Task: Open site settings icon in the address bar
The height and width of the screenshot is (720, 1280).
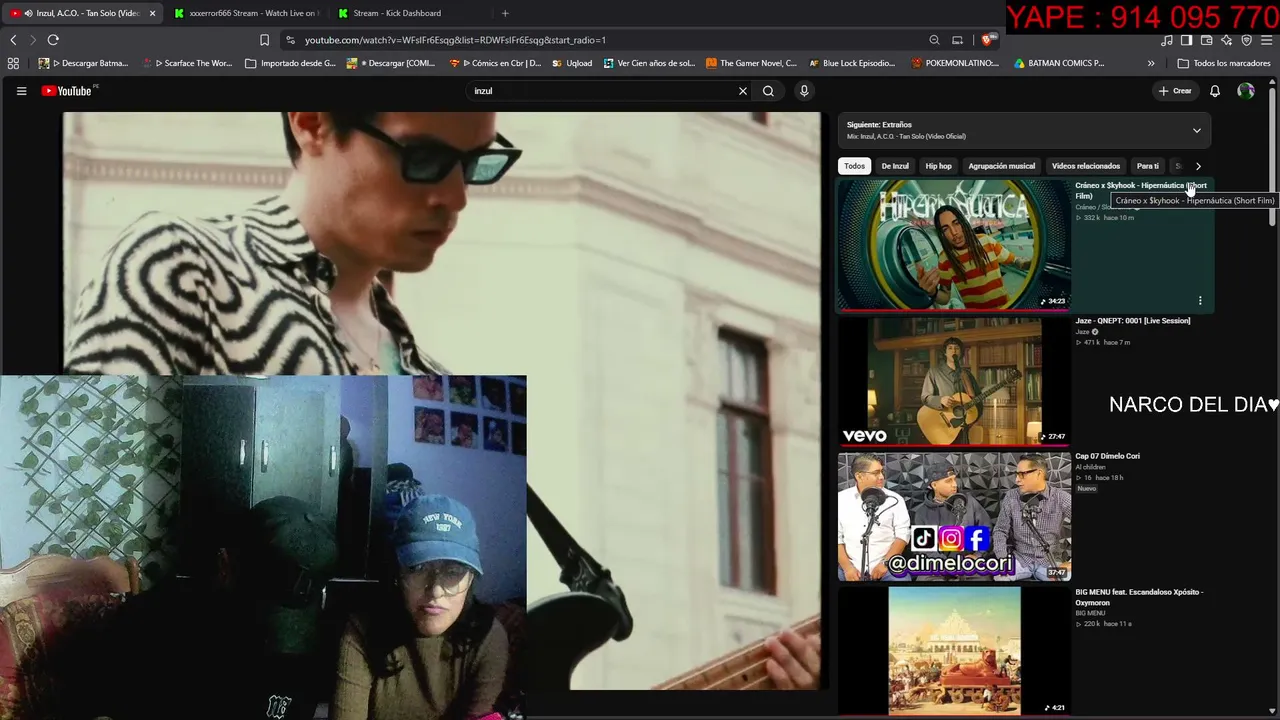Action: coord(290,40)
